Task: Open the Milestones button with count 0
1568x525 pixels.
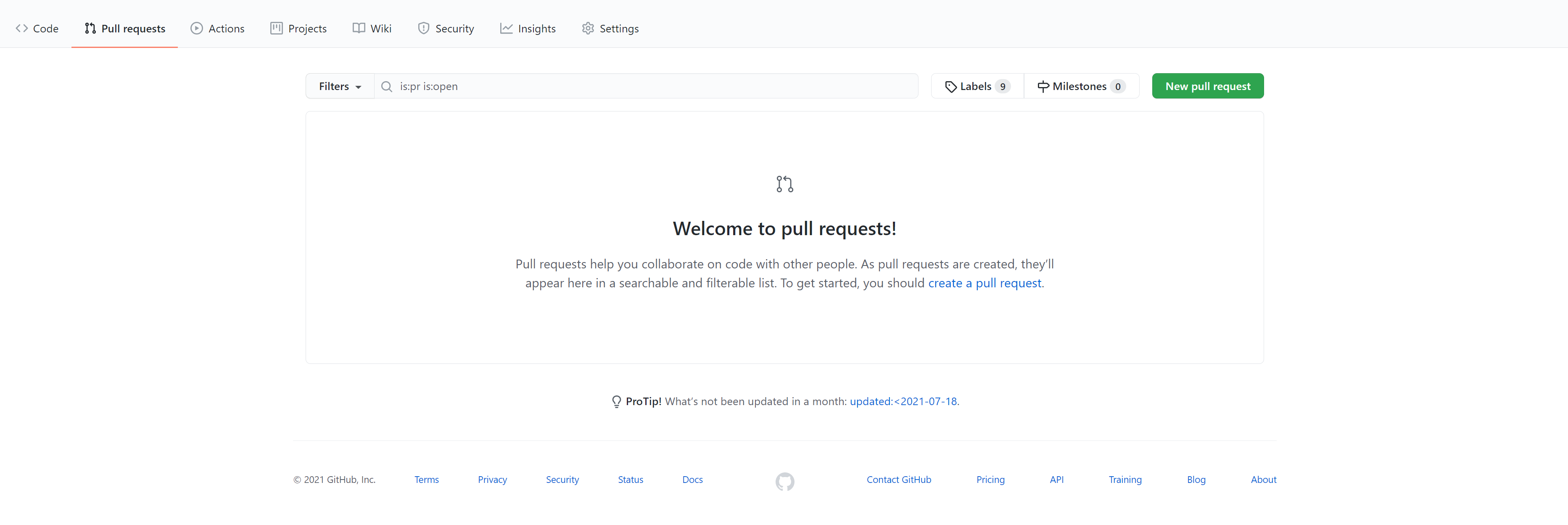Action: (1081, 87)
